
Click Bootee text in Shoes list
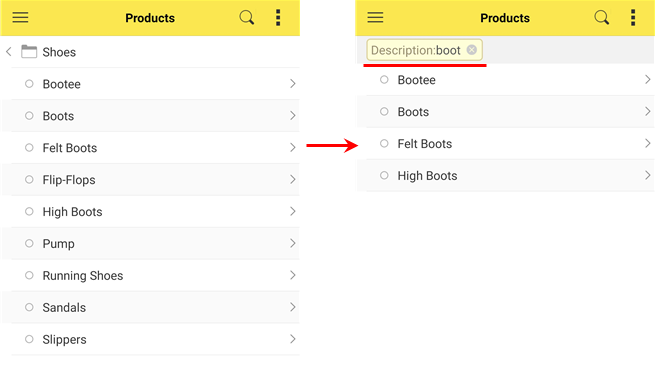pos(61,84)
